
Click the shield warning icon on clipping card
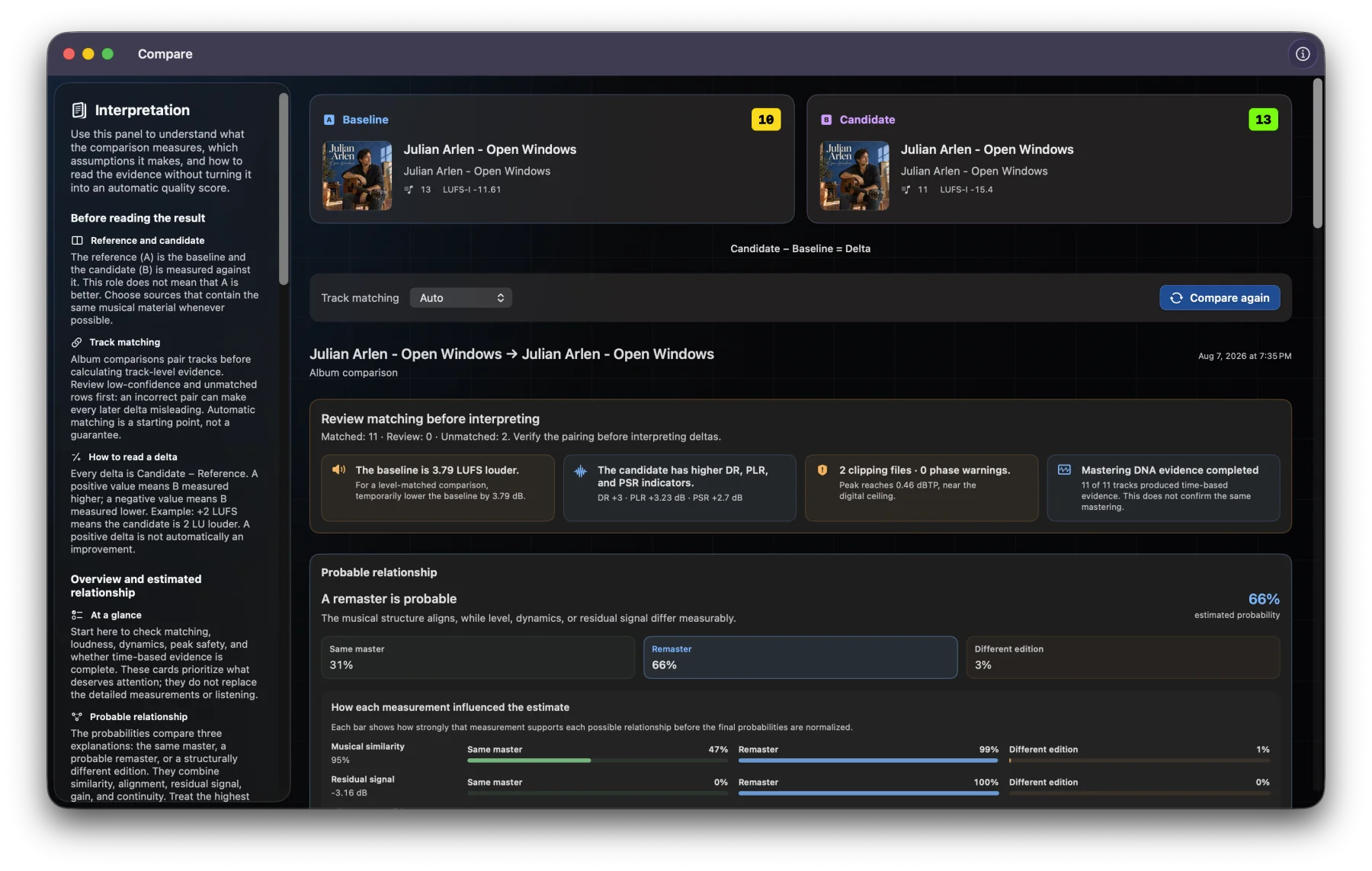[x=822, y=470]
